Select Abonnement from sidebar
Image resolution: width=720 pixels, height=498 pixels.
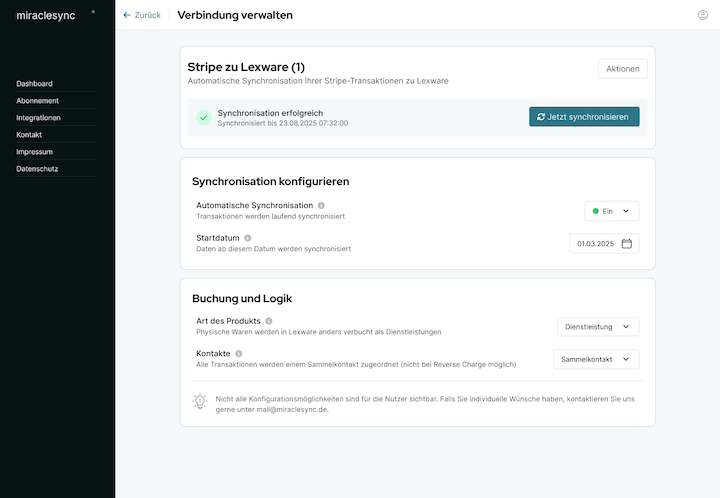click(38, 101)
